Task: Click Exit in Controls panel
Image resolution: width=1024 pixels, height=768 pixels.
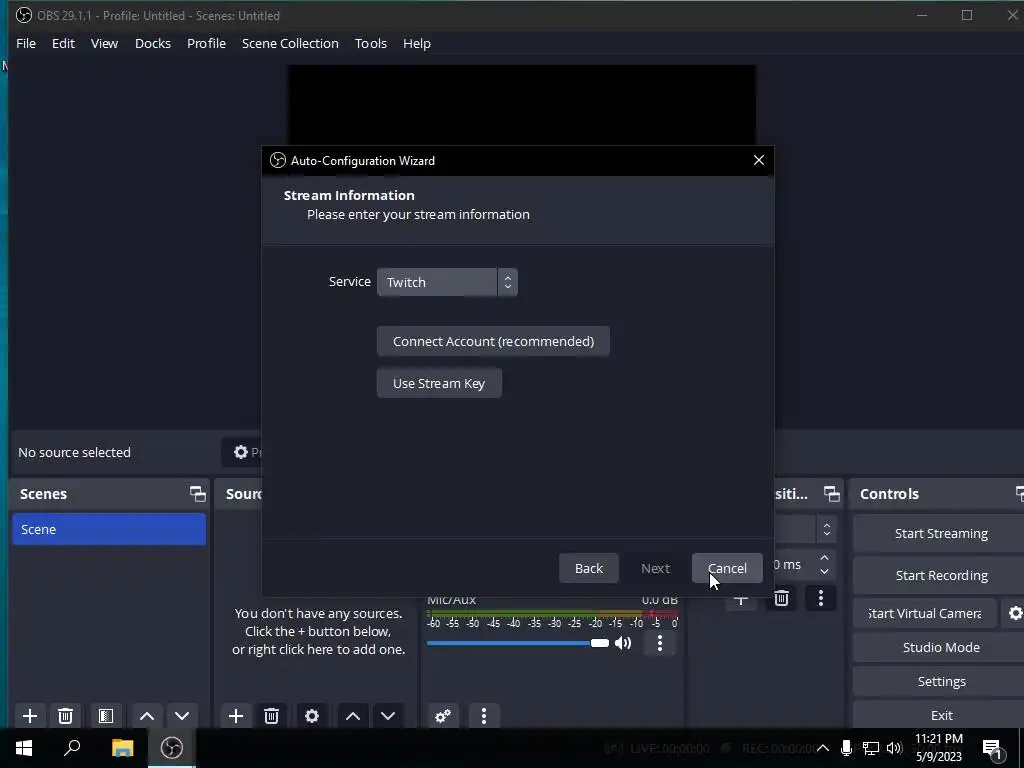Action: click(x=940, y=715)
